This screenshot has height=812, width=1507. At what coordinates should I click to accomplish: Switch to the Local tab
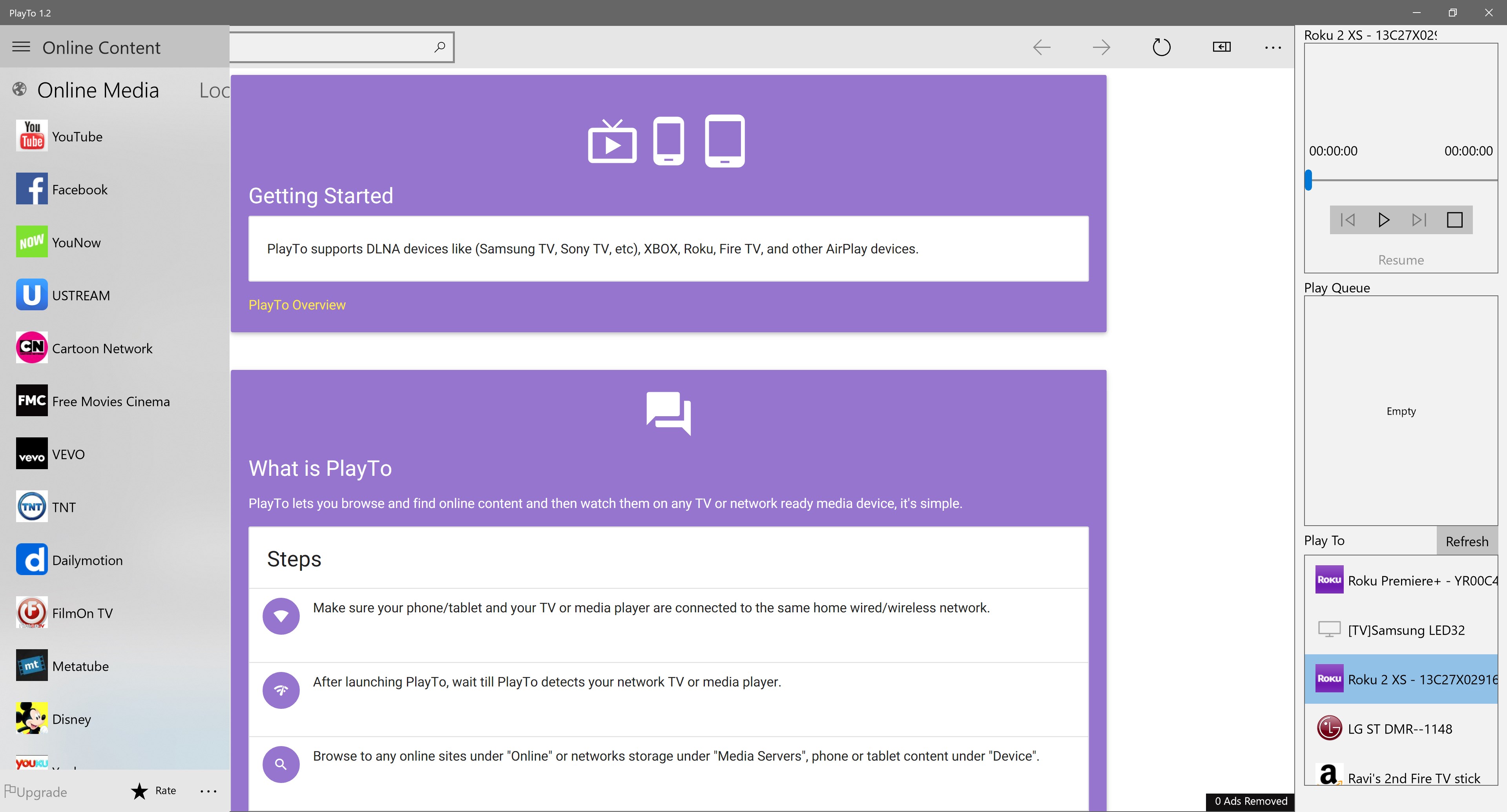click(214, 90)
